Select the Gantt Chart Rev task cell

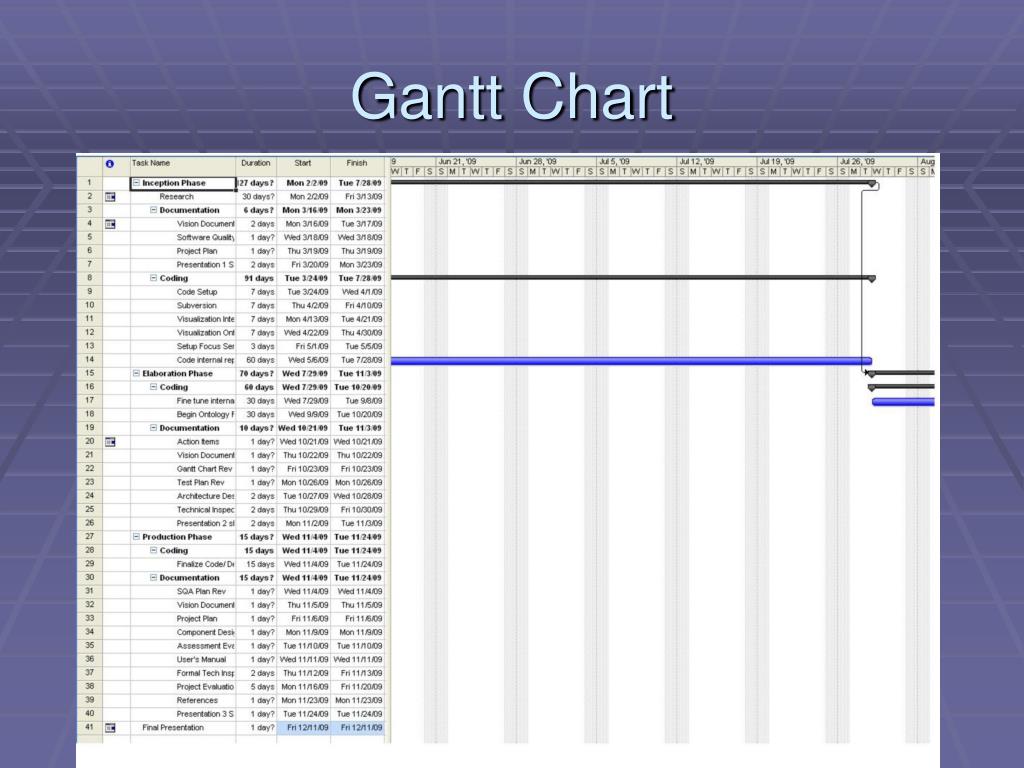click(x=183, y=469)
